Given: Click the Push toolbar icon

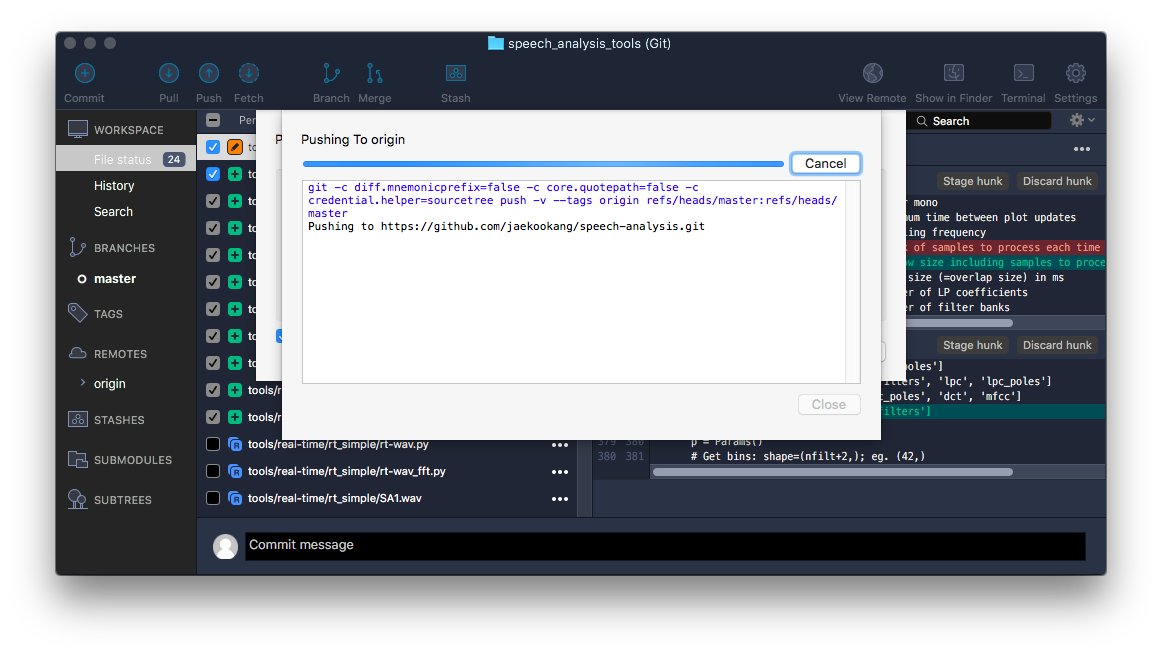Looking at the screenshot, I should click(209, 73).
